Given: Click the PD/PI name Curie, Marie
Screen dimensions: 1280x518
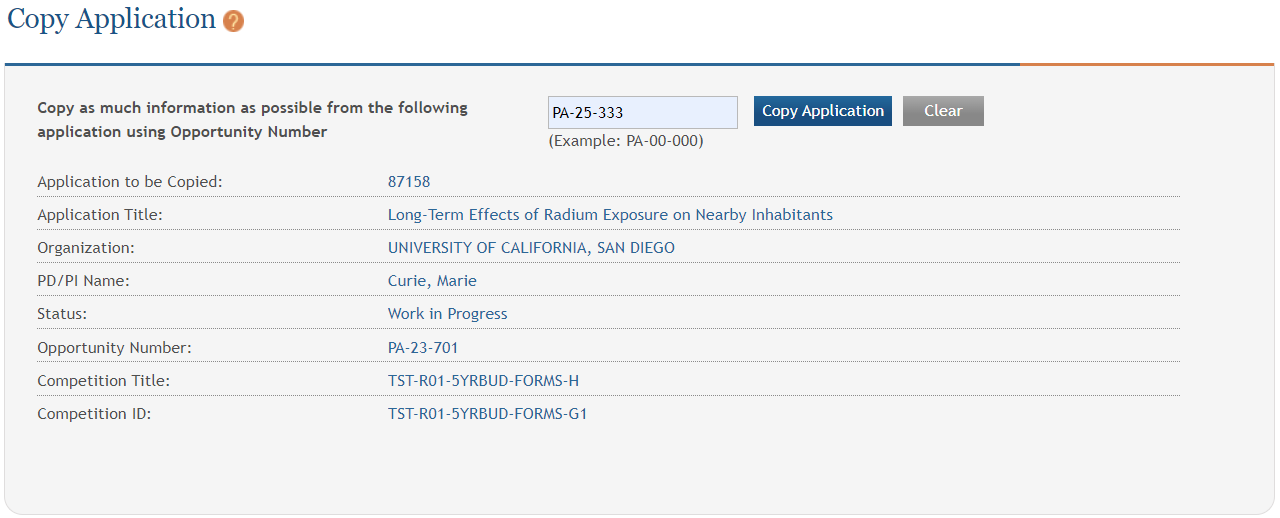Looking at the screenshot, I should pyautogui.click(x=432, y=281).
